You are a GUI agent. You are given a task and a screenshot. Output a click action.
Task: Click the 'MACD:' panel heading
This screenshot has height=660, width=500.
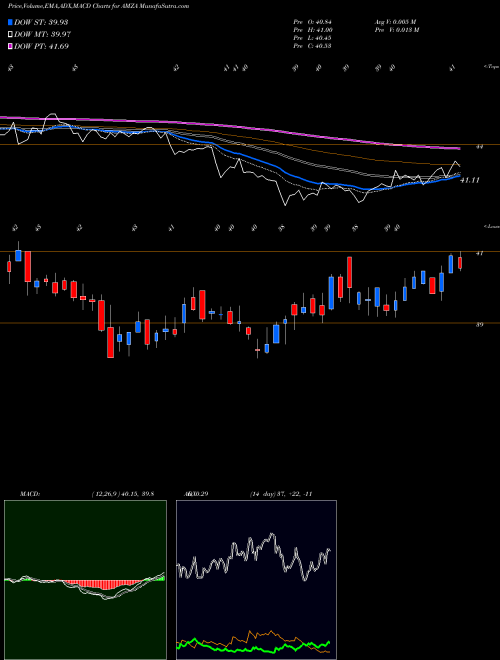[29, 494]
